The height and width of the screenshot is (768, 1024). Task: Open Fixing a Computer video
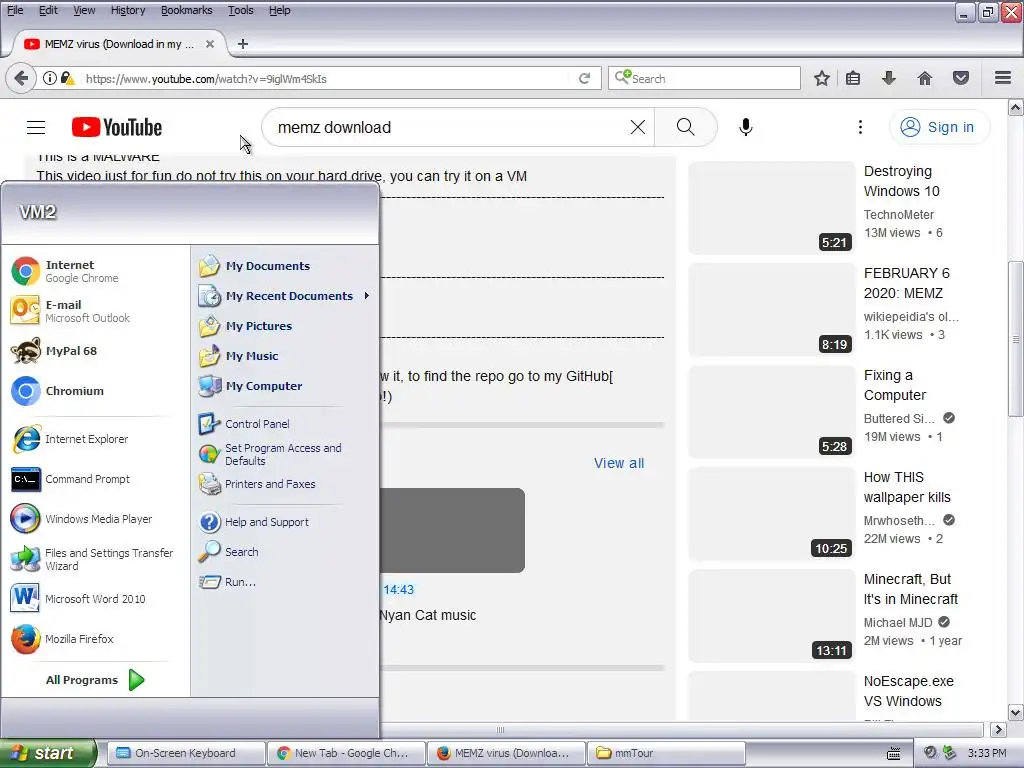point(895,385)
